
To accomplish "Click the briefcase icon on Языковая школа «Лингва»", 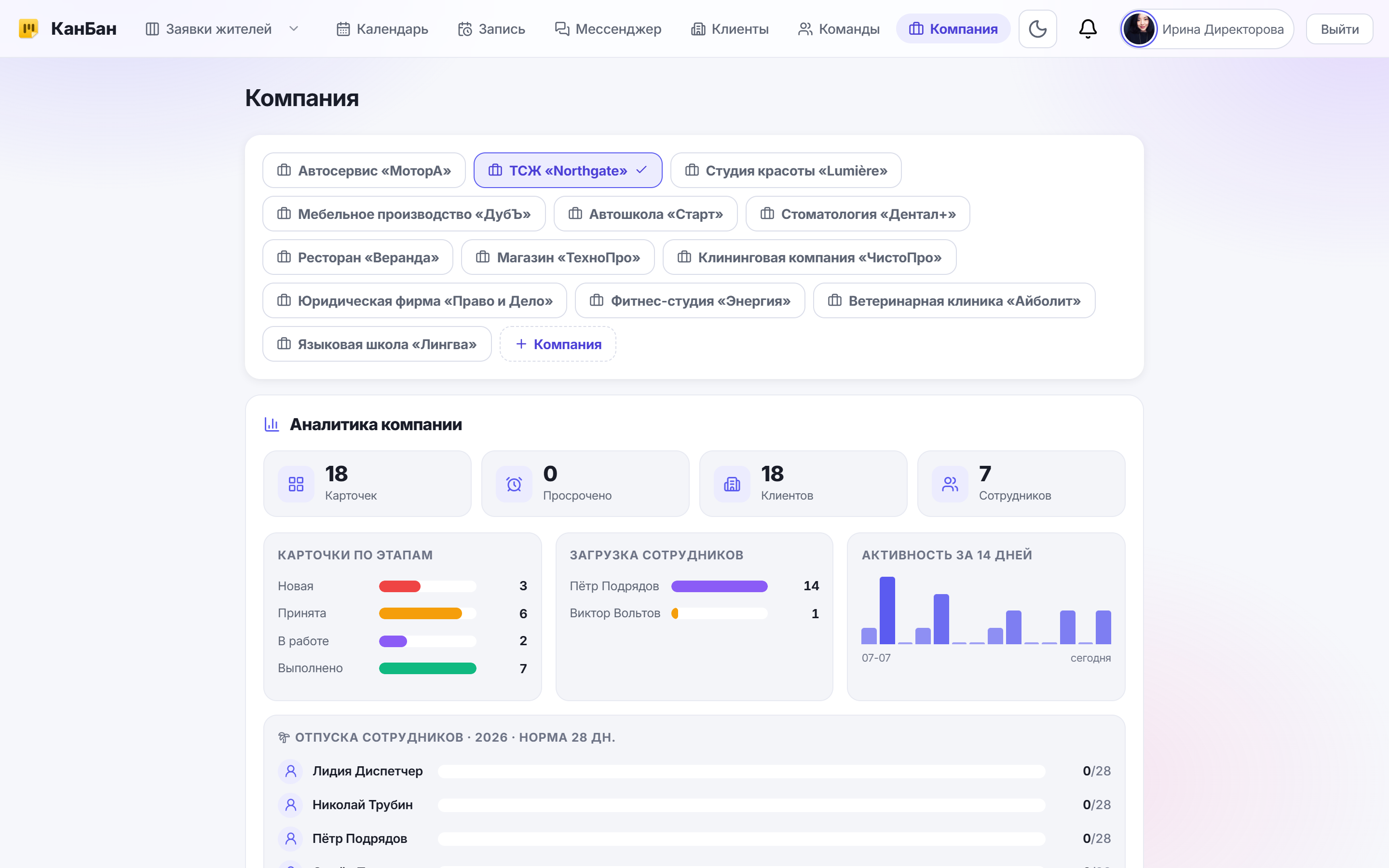I will pos(284,343).
